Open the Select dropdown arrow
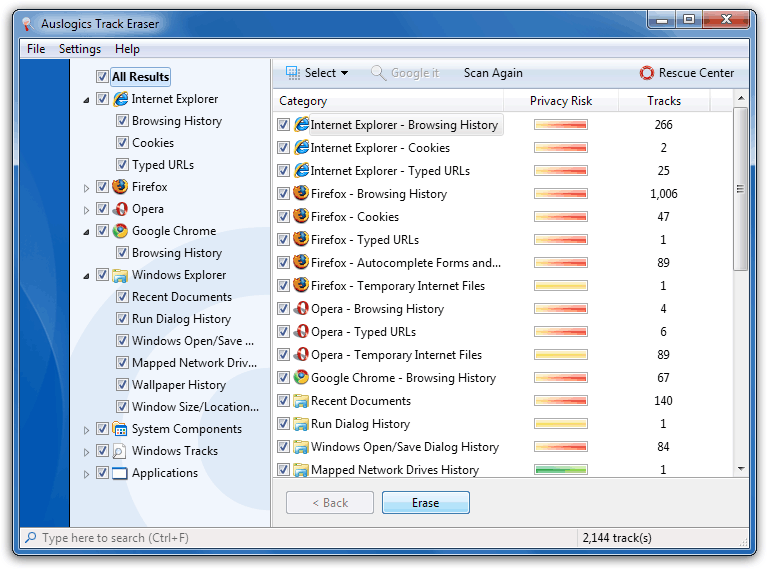Viewport: 767px width, 569px height. coord(344,73)
